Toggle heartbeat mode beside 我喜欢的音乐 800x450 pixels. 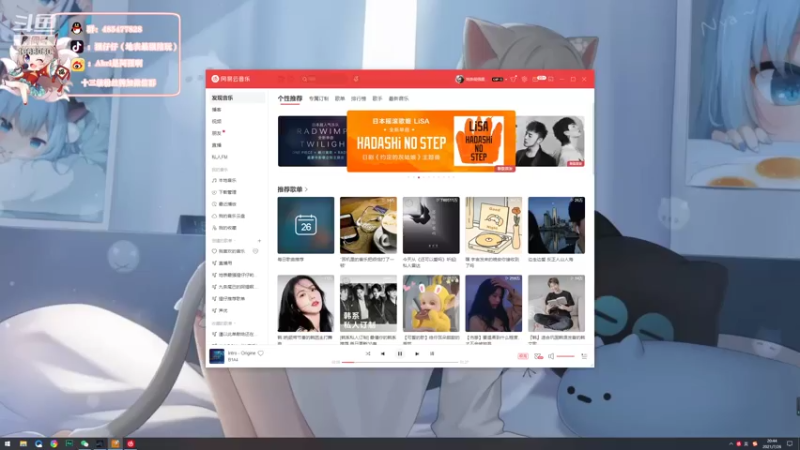tap(256, 251)
